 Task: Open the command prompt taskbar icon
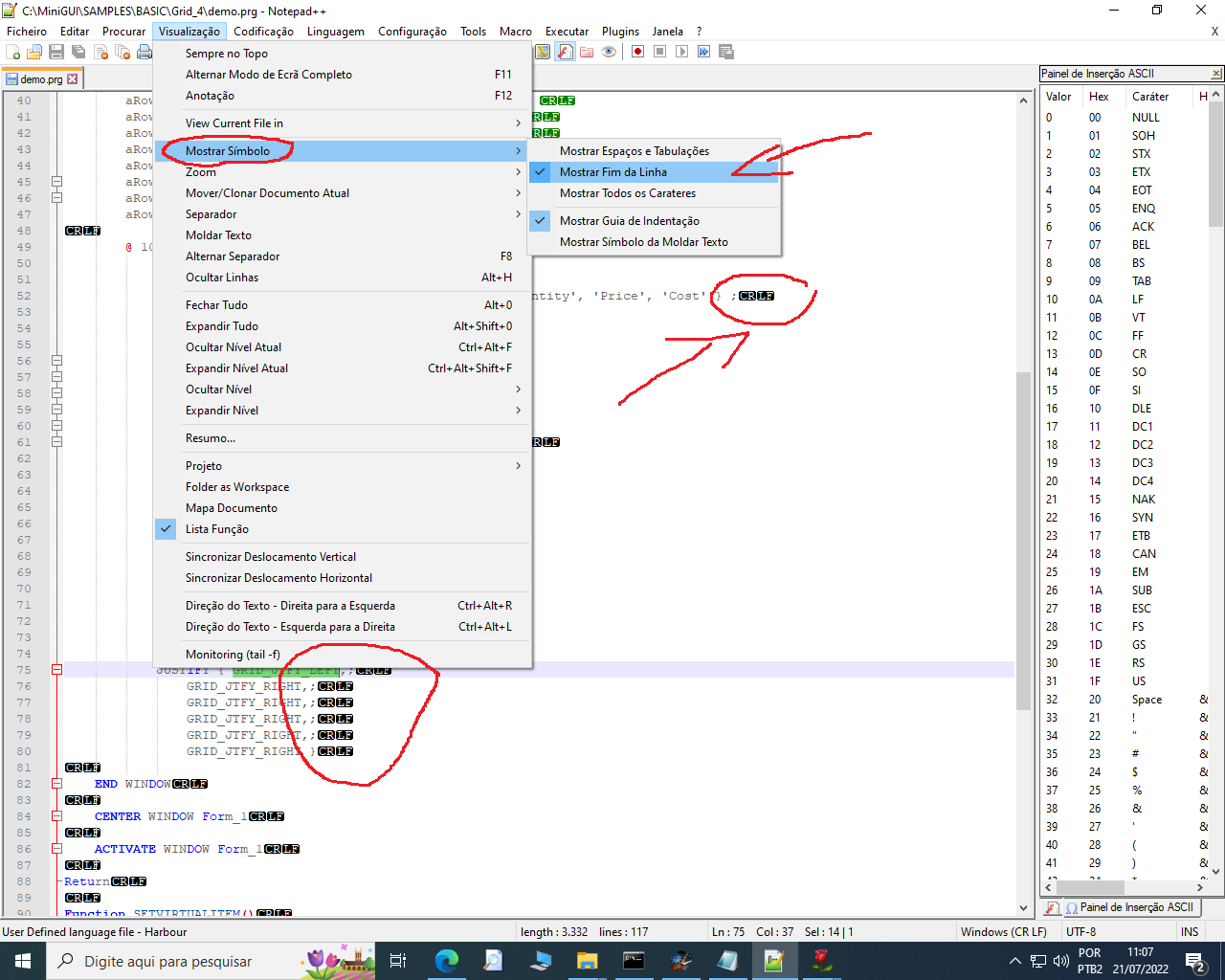[634, 961]
